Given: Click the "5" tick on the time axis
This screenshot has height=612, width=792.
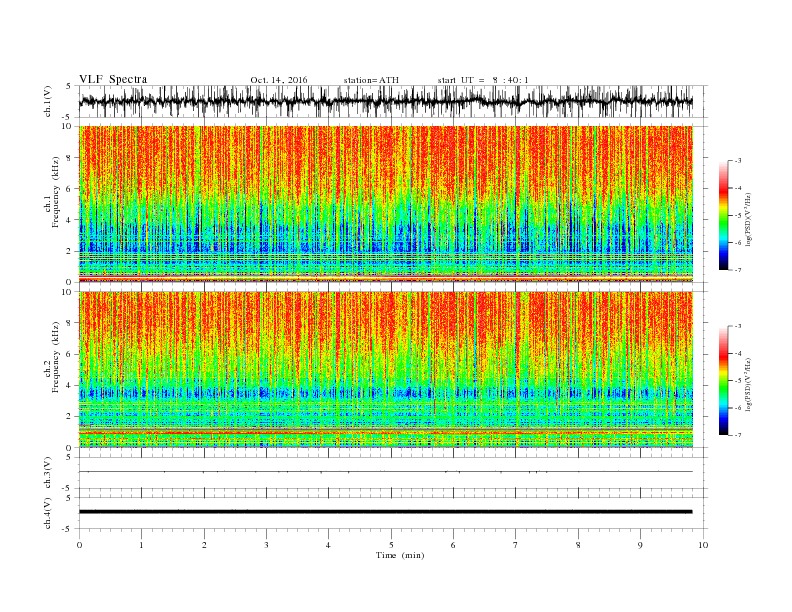Looking at the screenshot, I should click(x=391, y=545).
